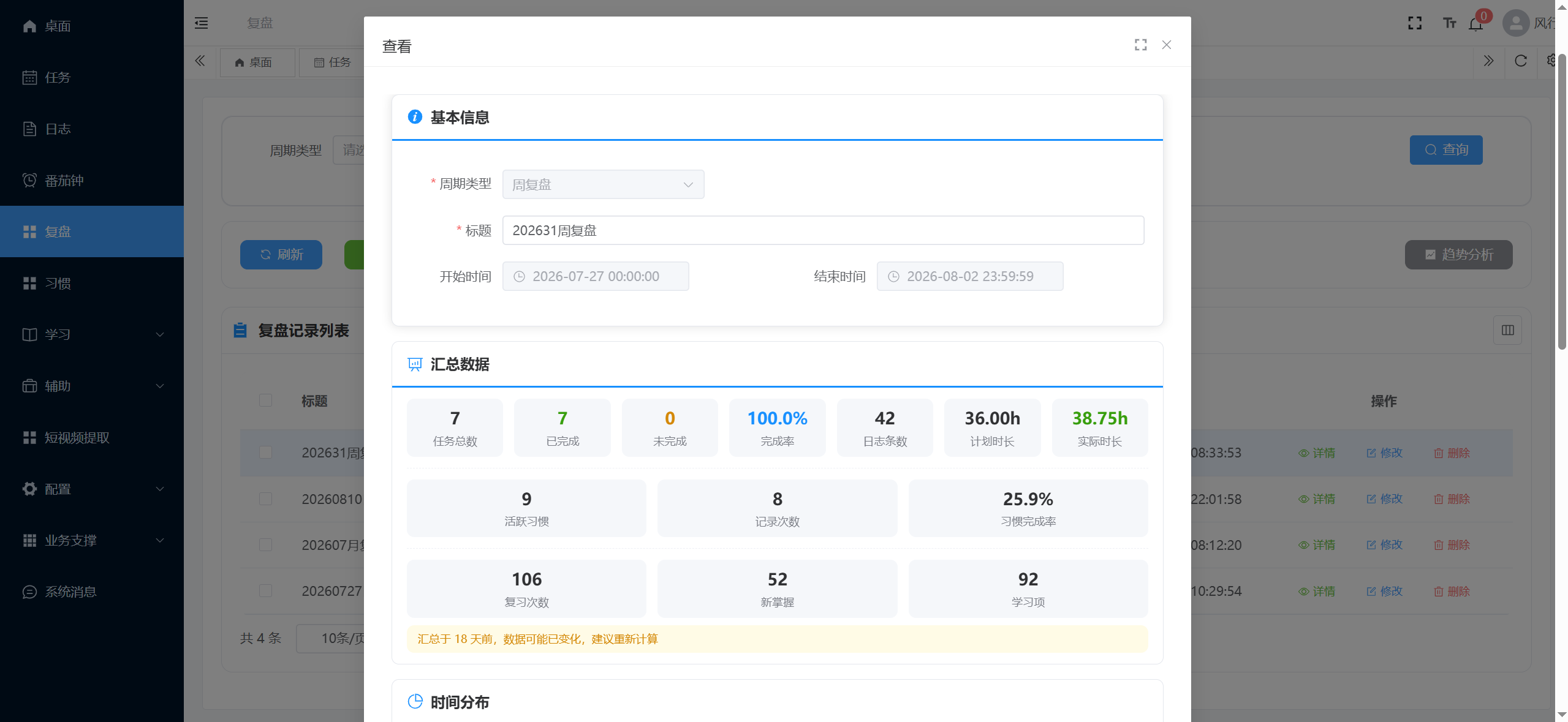Click the 实际时长 38.75h stat card
Viewport: 1568px width, 722px height.
click(x=1099, y=427)
